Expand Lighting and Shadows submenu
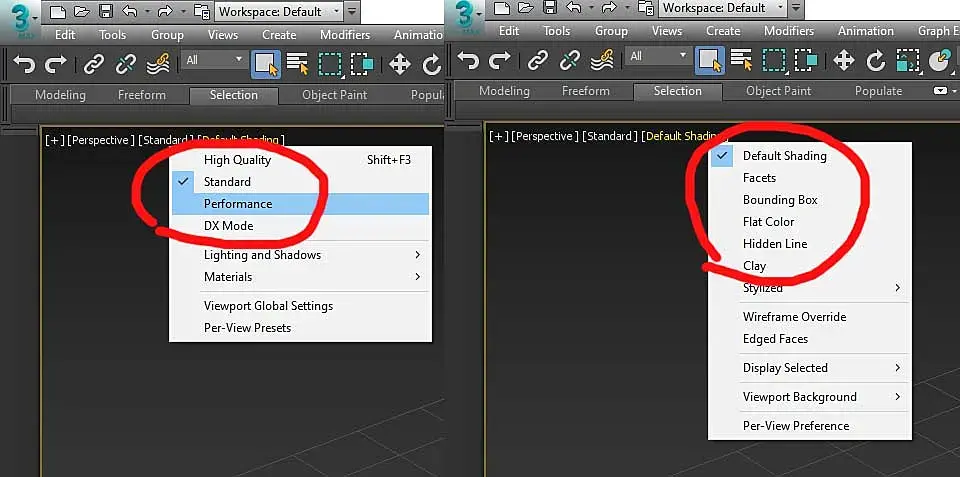The image size is (960, 477). coord(300,255)
